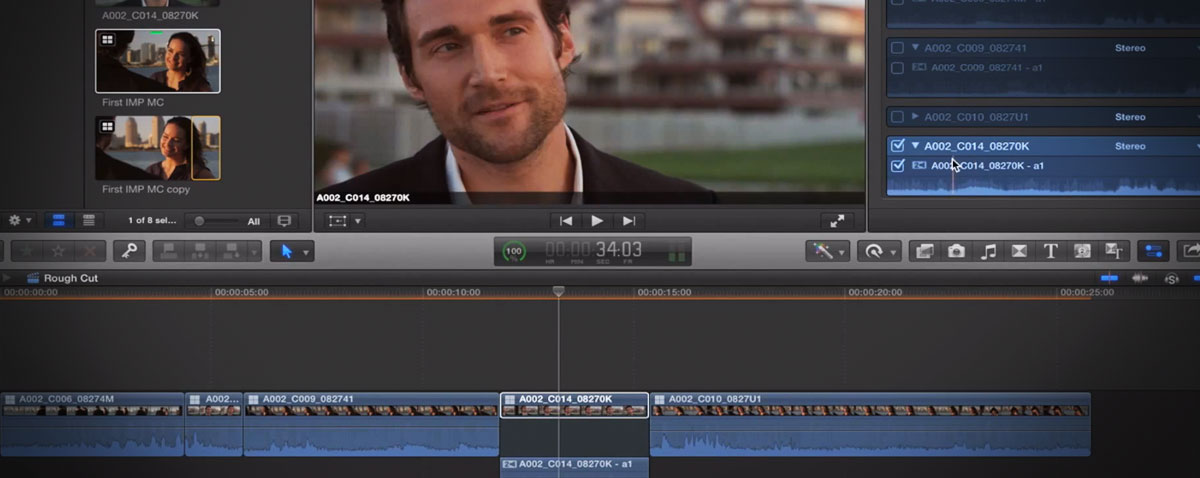Enable the A002_C009_082741 - a1 checkbox

pyautogui.click(x=897, y=67)
